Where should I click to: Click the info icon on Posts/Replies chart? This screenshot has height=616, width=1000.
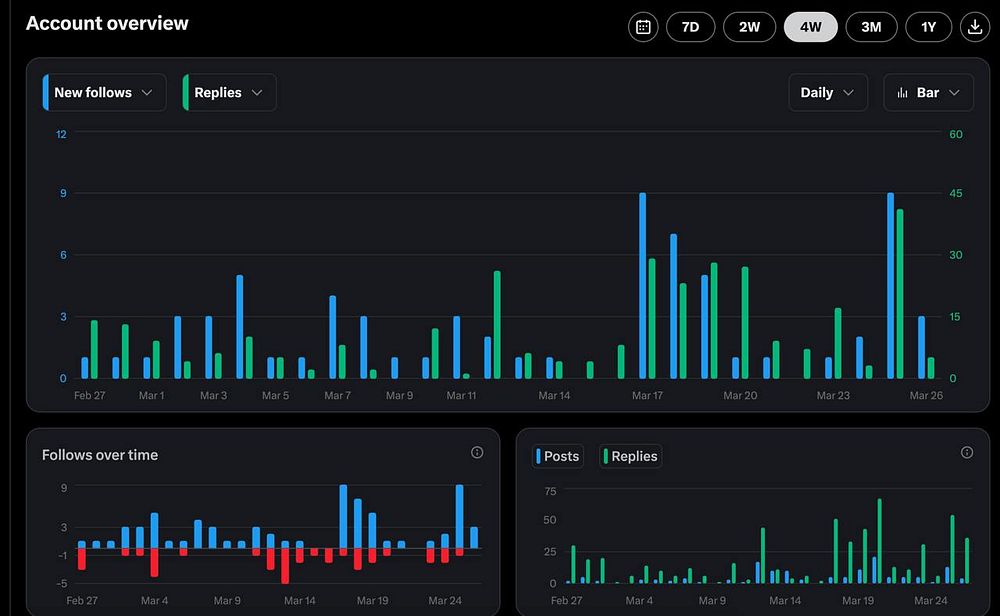(x=967, y=452)
